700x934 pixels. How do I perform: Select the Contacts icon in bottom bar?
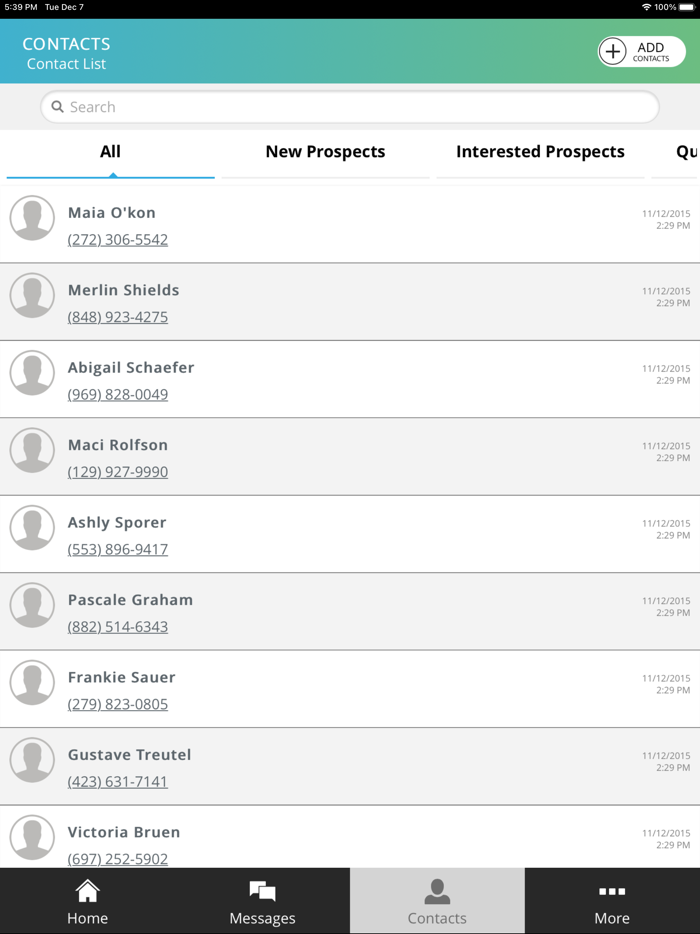click(437, 891)
